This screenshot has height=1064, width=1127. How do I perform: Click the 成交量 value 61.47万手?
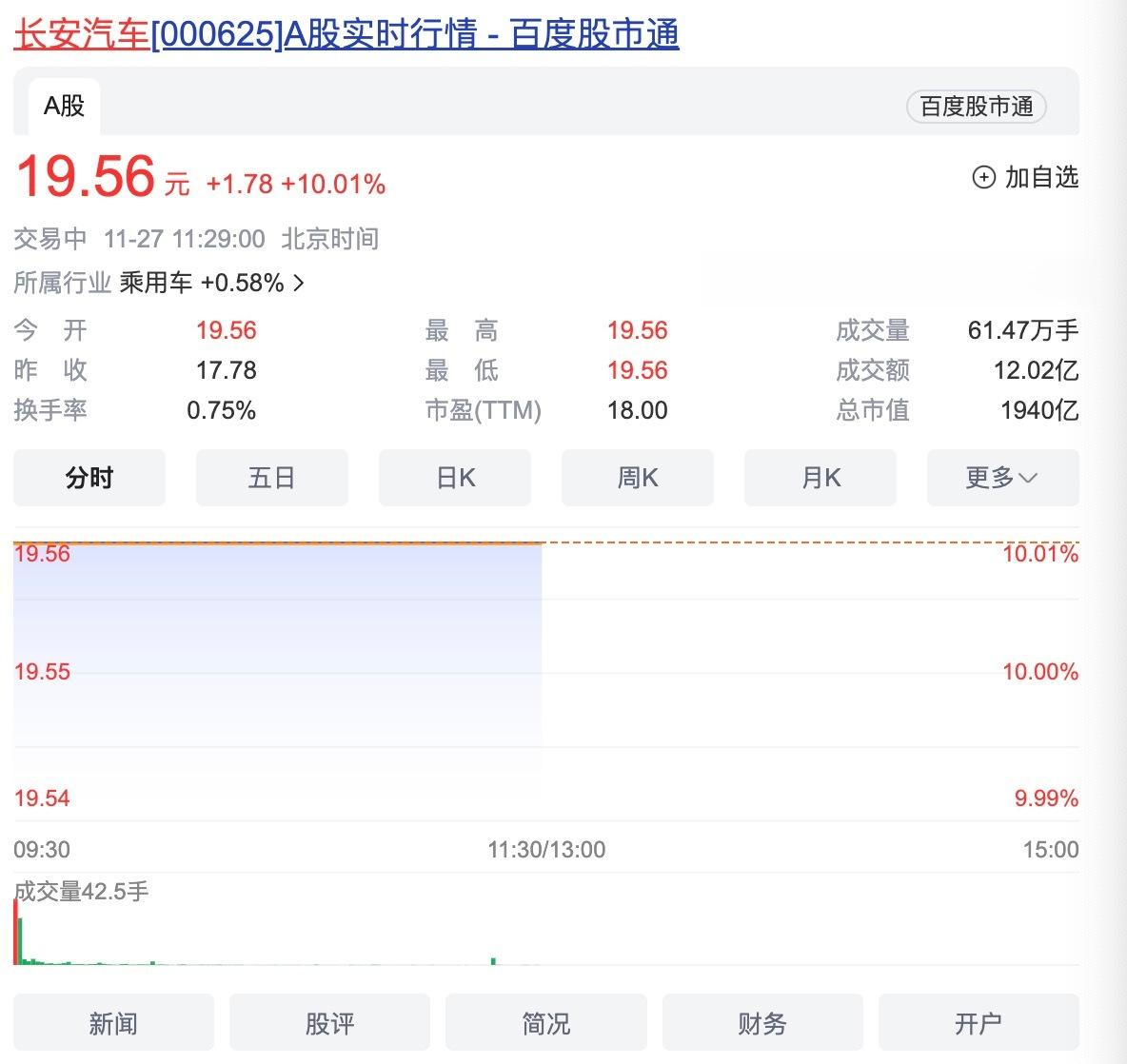[x=1023, y=330]
